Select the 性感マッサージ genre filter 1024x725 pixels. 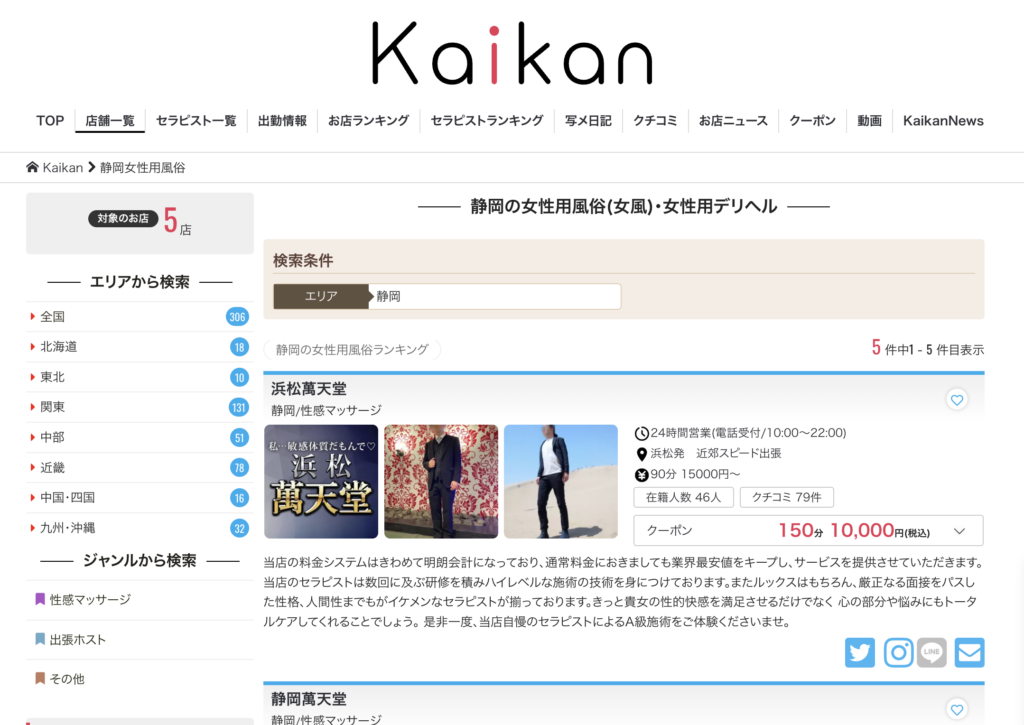(x=90, y=599)
